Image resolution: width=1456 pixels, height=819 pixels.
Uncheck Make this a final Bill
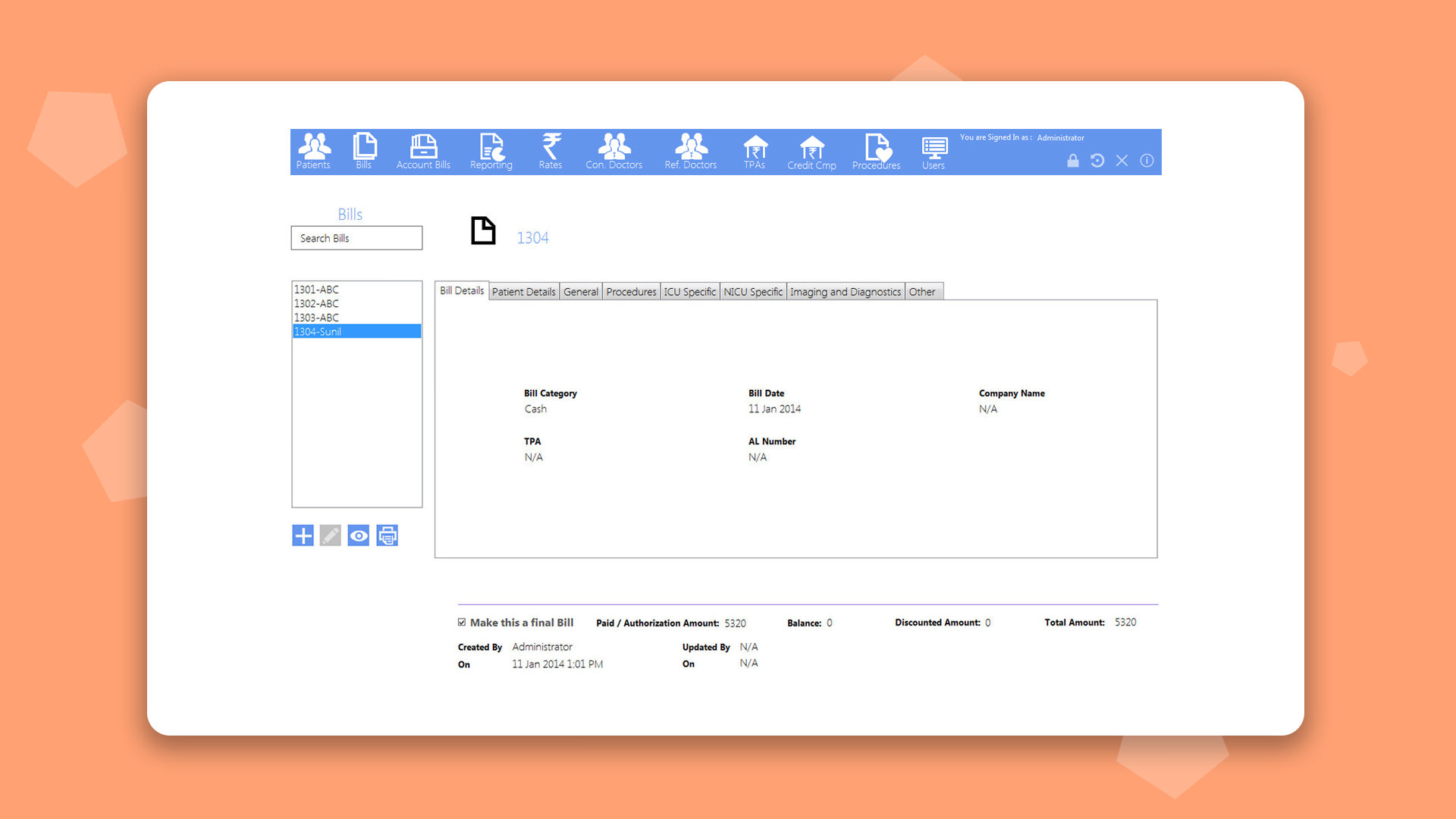click(x=462, y=623)
